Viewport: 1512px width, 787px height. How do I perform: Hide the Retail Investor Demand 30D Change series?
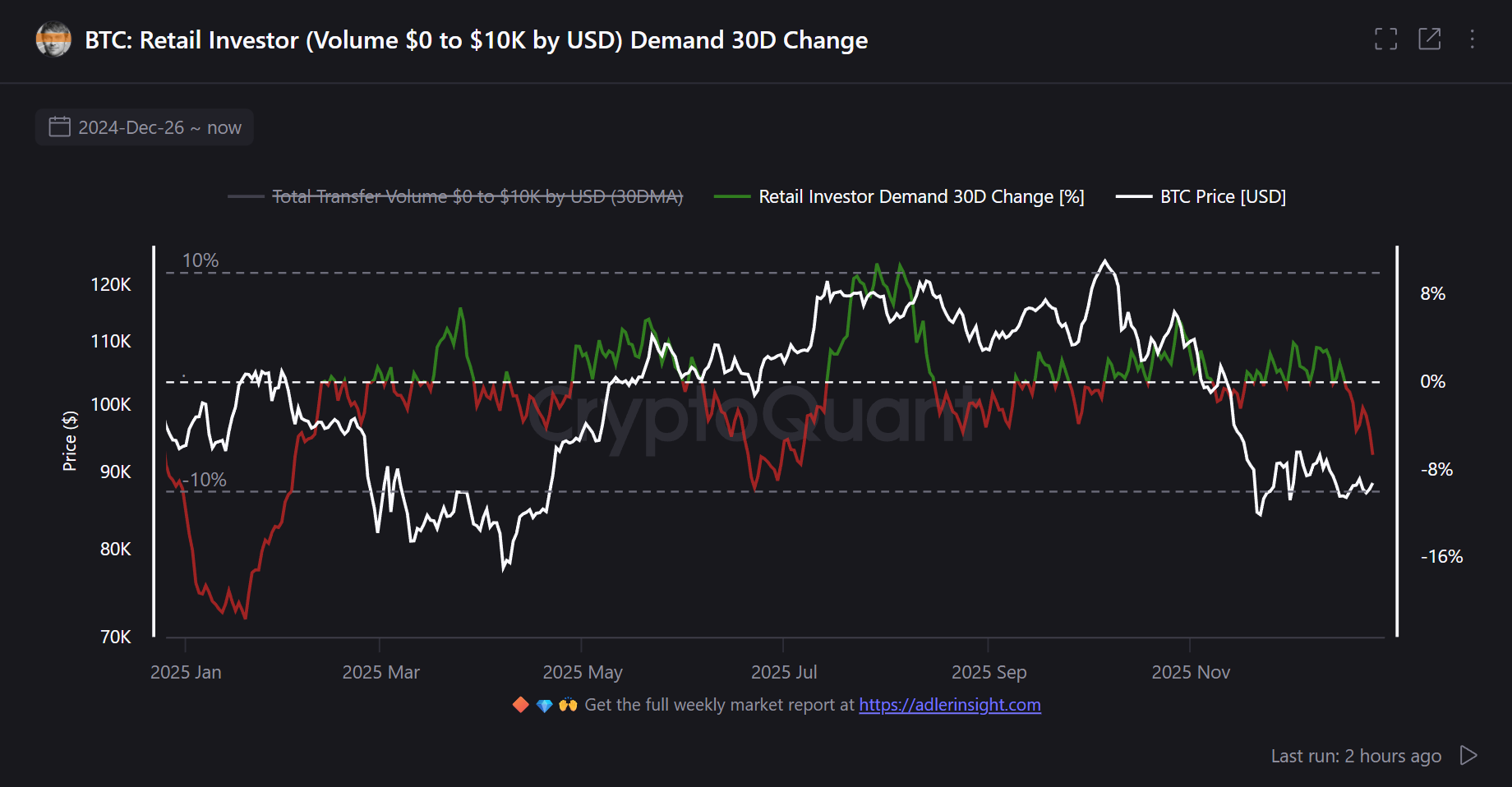point(920,197)
